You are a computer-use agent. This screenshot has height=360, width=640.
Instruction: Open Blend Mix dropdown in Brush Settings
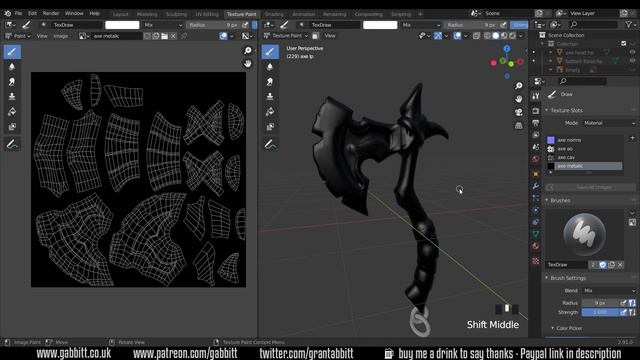[609, 291]
